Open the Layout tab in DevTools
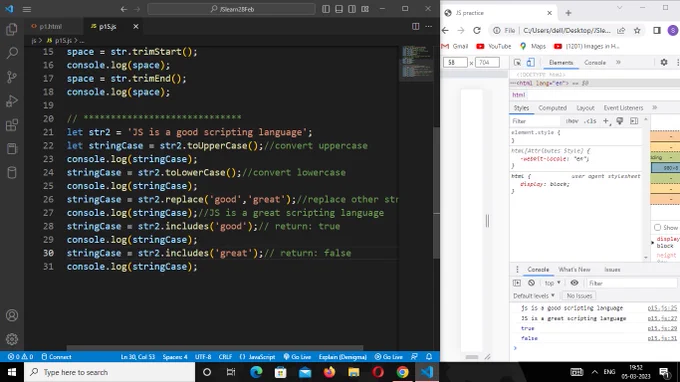This screenshot has width=680, height=382. coord(585,108)
